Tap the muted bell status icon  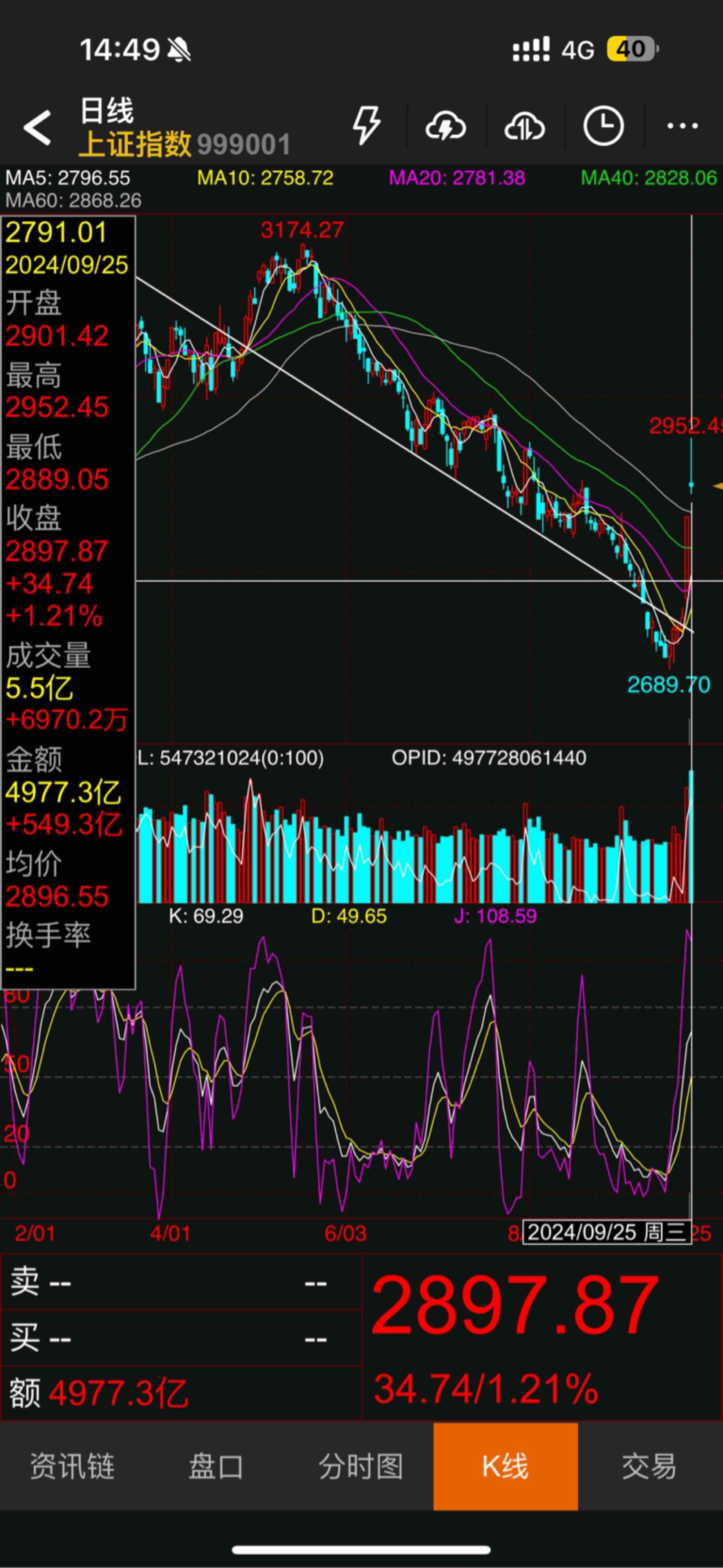tap(179, 50)
